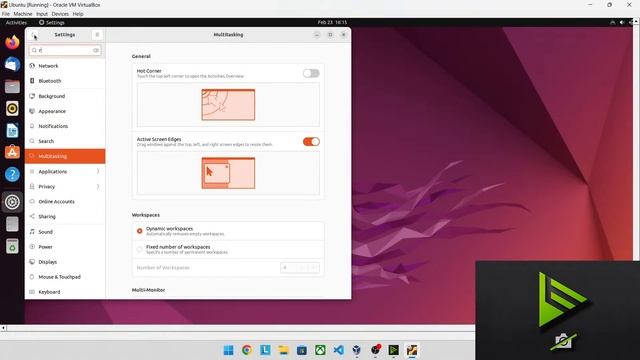640x360 pixels.
Task: Go to Network settings
Action: [x=65, y=66]
